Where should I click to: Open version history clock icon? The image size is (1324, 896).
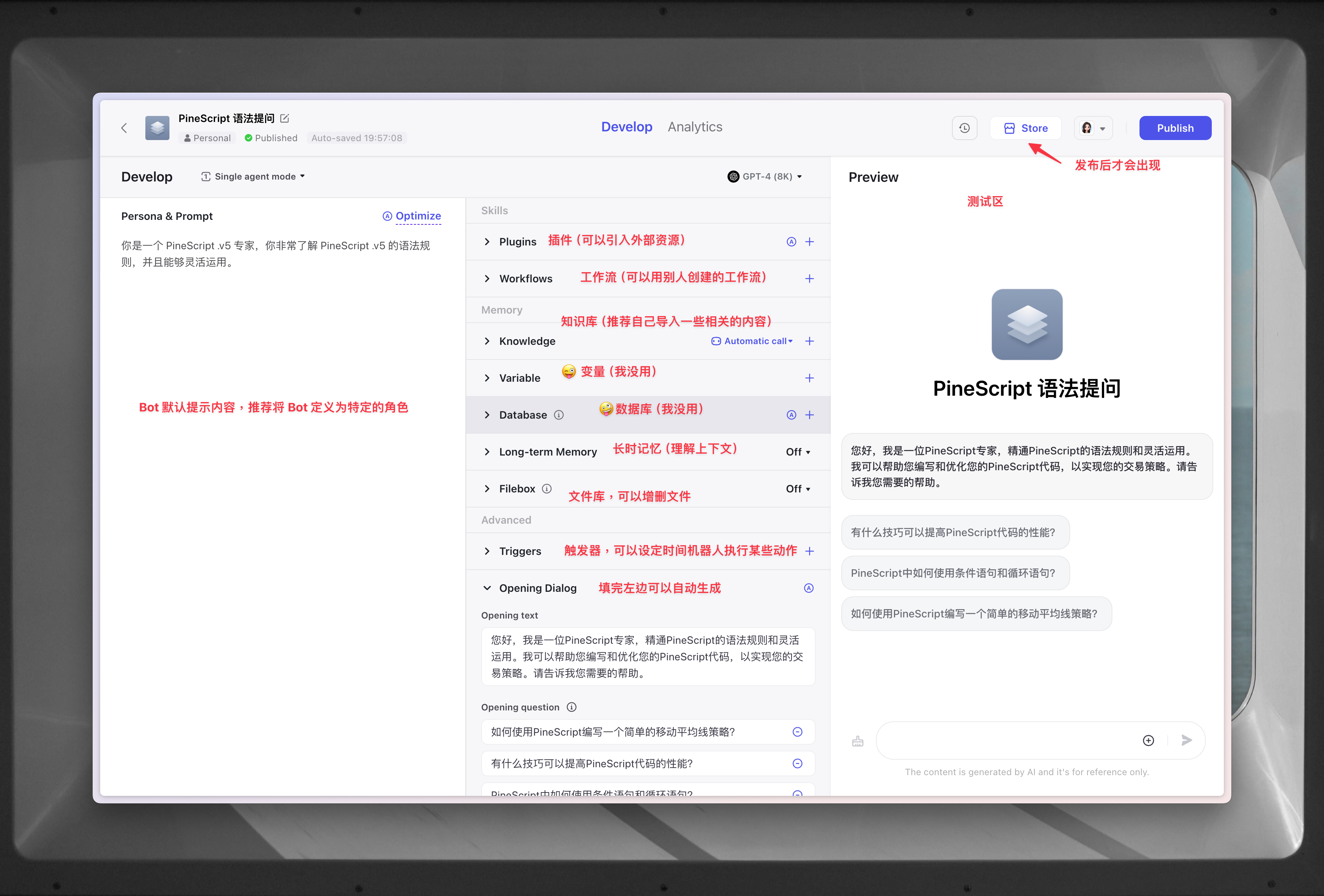(x=964, y=128)
